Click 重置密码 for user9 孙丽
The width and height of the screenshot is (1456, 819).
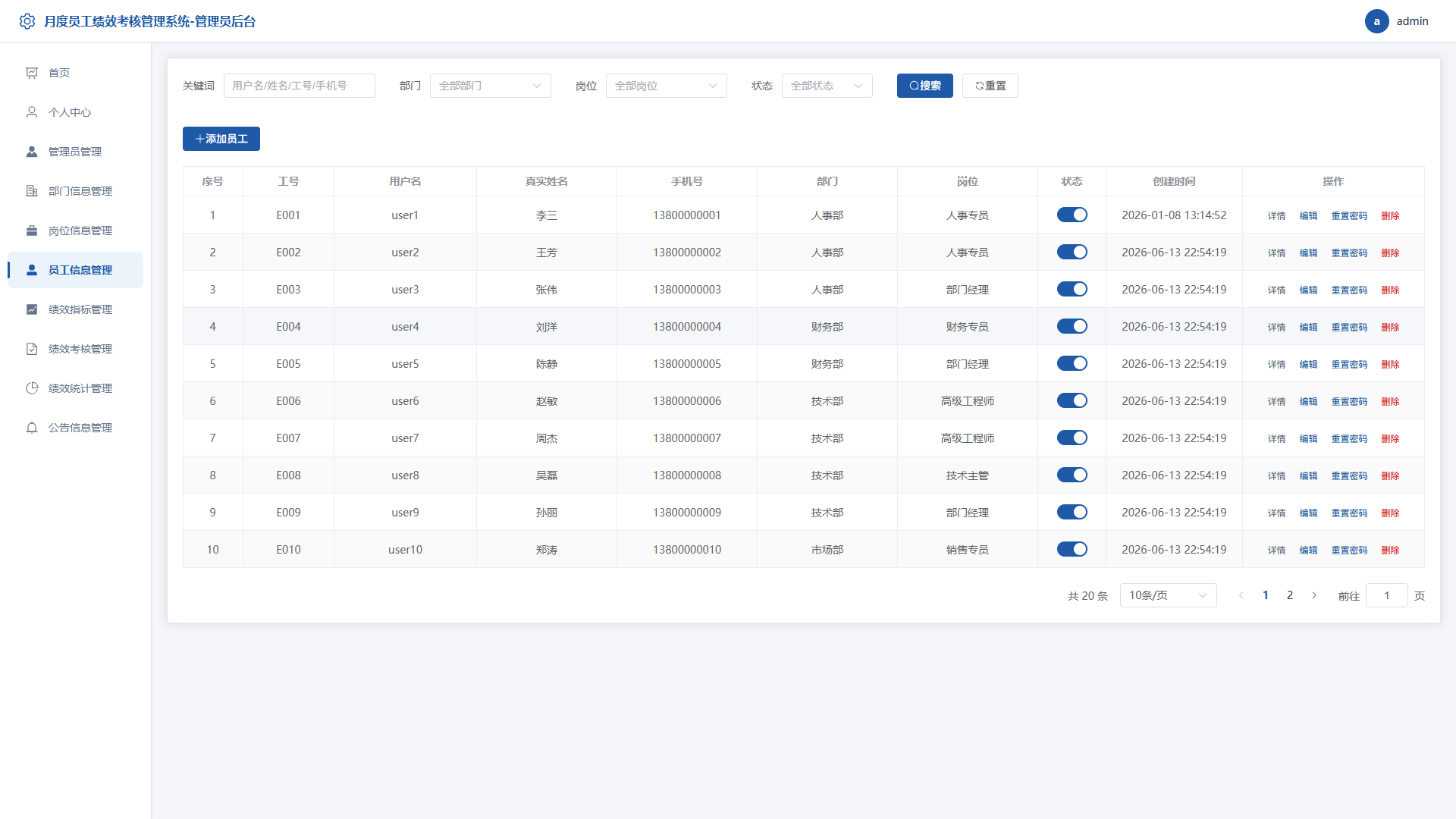(1349, 513)
